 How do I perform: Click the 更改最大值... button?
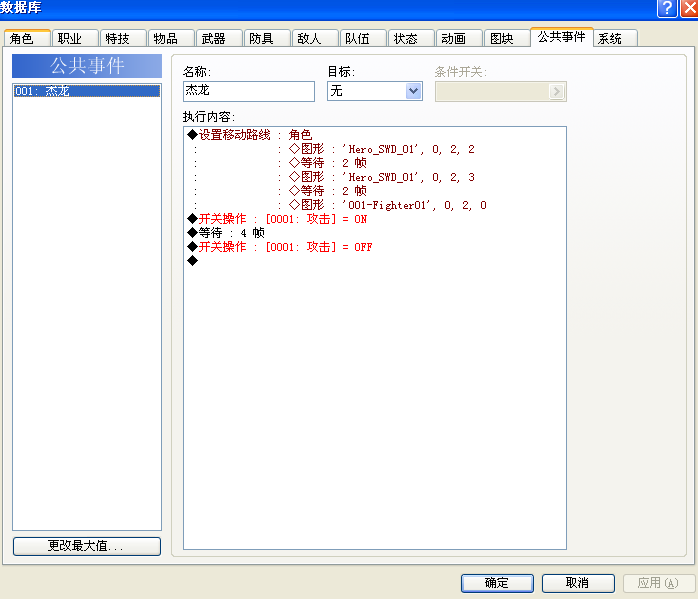87,546
